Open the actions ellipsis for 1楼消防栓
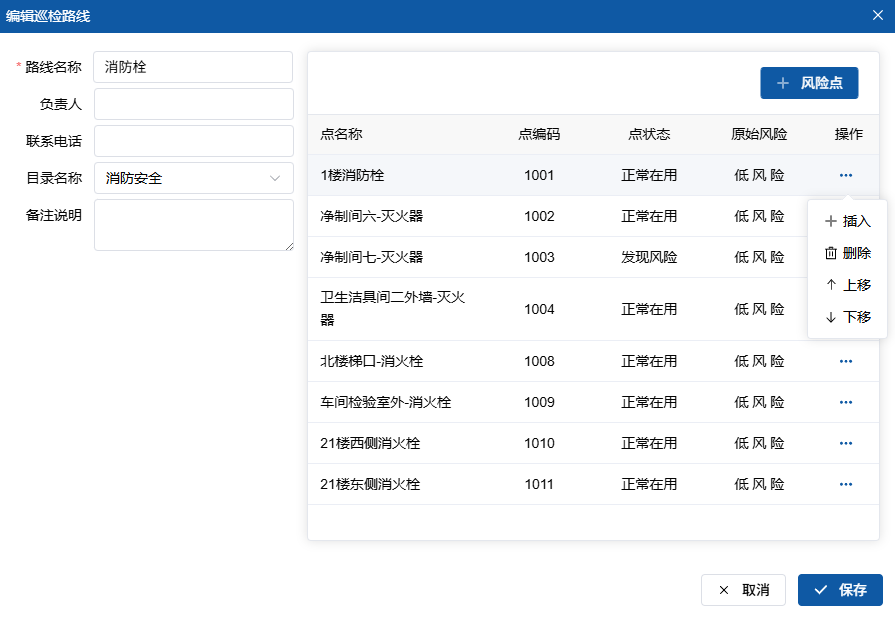The image size is (895, 617). tap(846, 175)
